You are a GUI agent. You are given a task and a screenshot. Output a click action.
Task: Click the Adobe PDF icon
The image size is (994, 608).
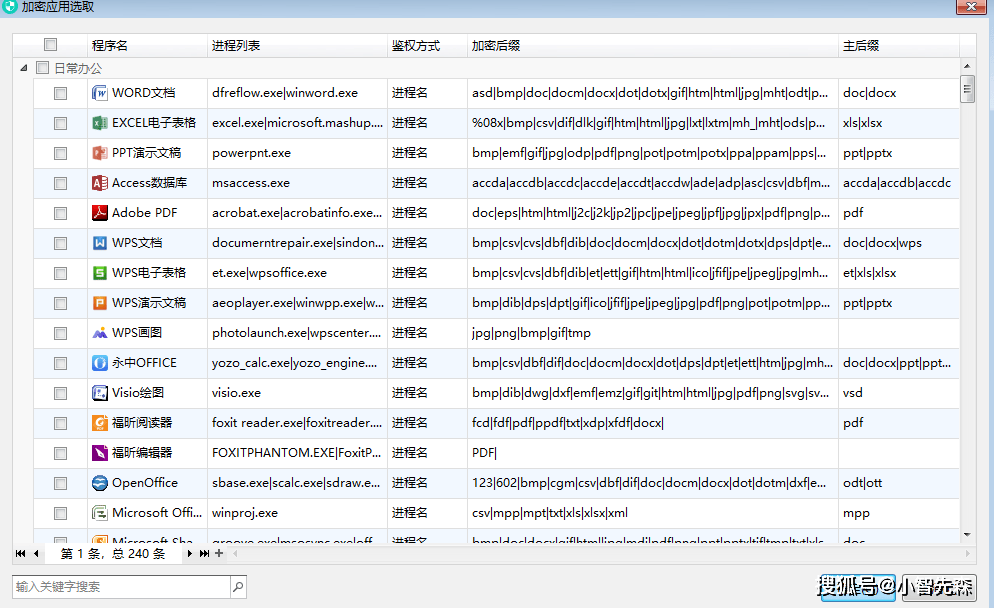click(100, 213)
